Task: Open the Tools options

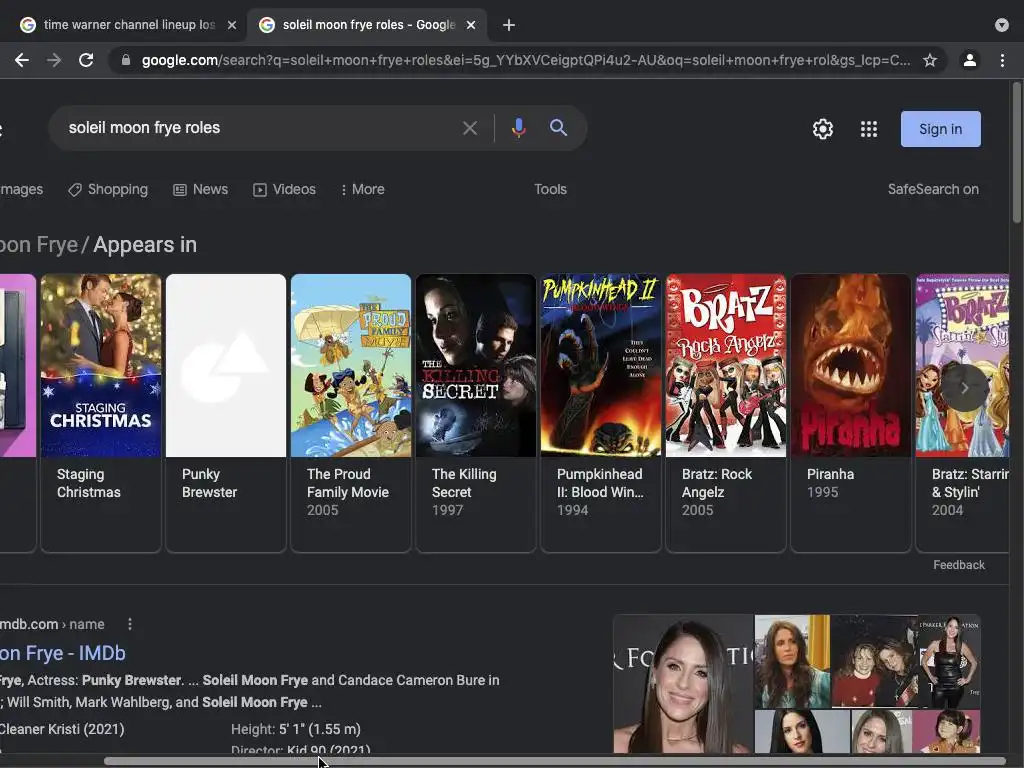Action: click(551, 189)
